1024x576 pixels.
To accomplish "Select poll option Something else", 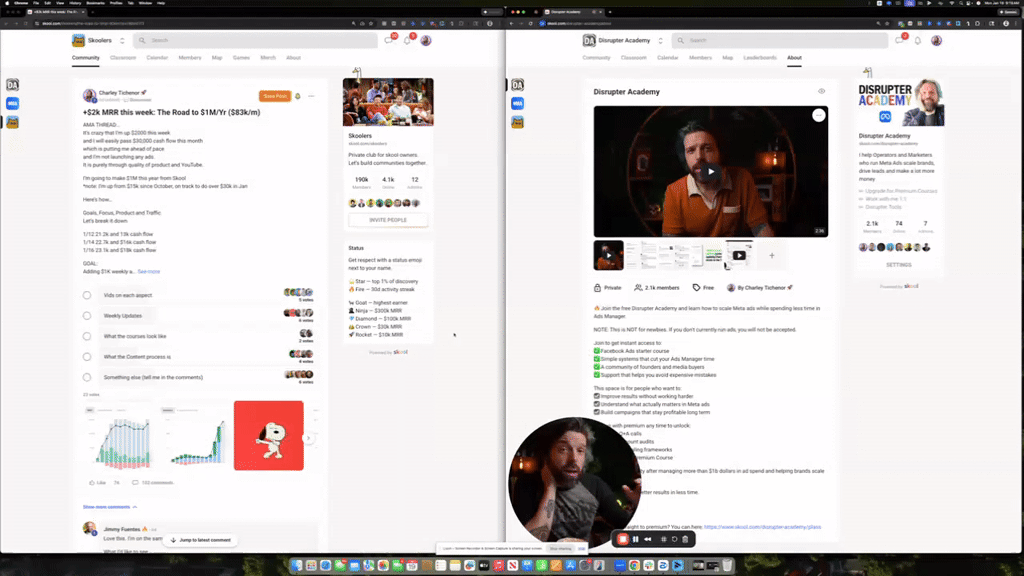I will tap(87, 377).
